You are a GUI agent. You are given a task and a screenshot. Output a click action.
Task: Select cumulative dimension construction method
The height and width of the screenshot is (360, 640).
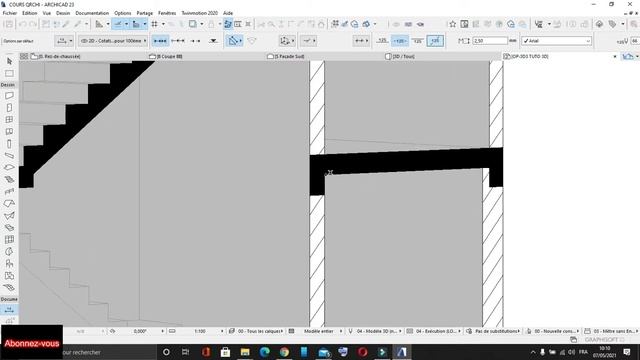178,41
